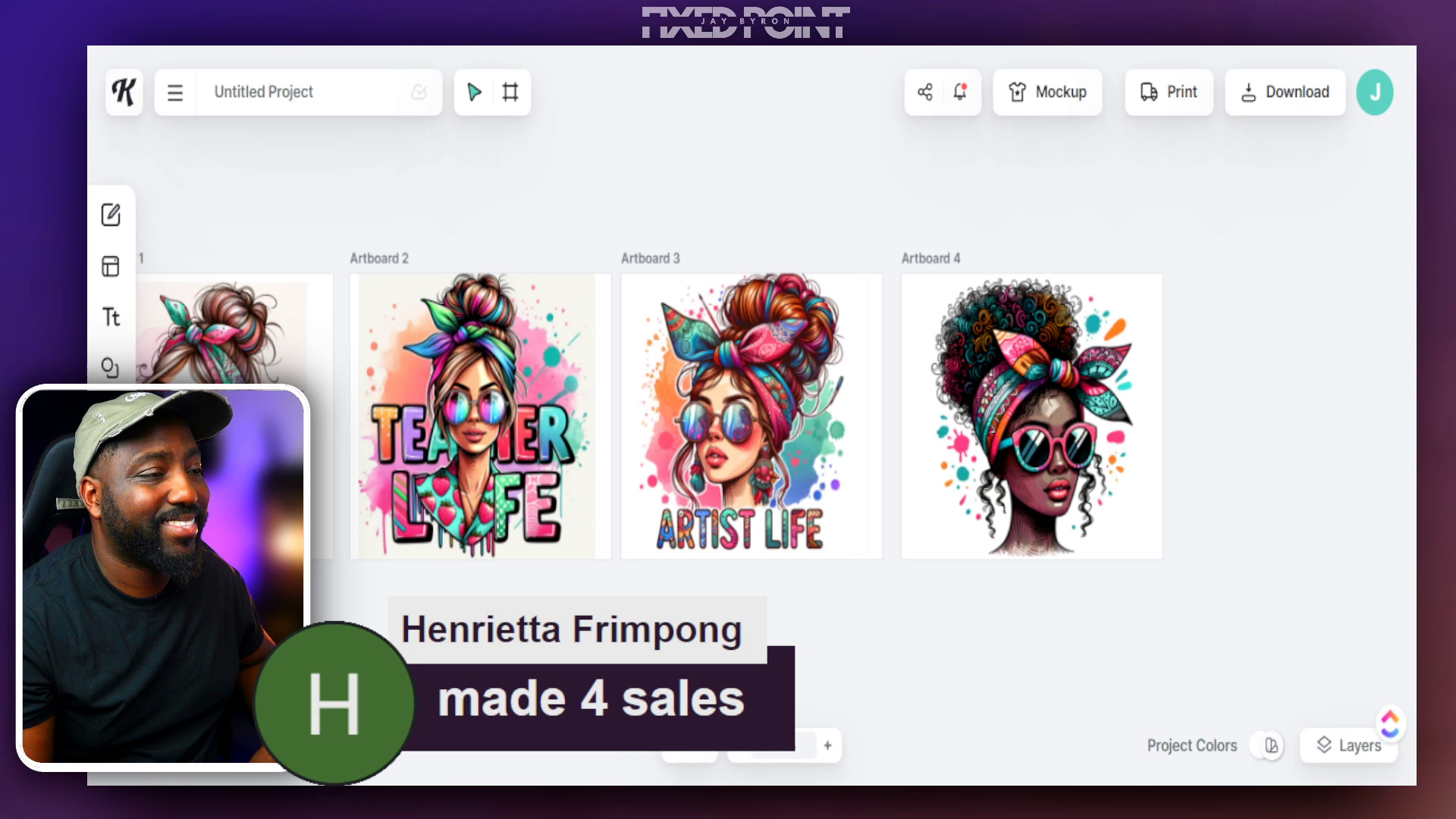This screenshot has width=1456, height=819.
Task: Open the templates sidebar panel
Action: [111, 266]
